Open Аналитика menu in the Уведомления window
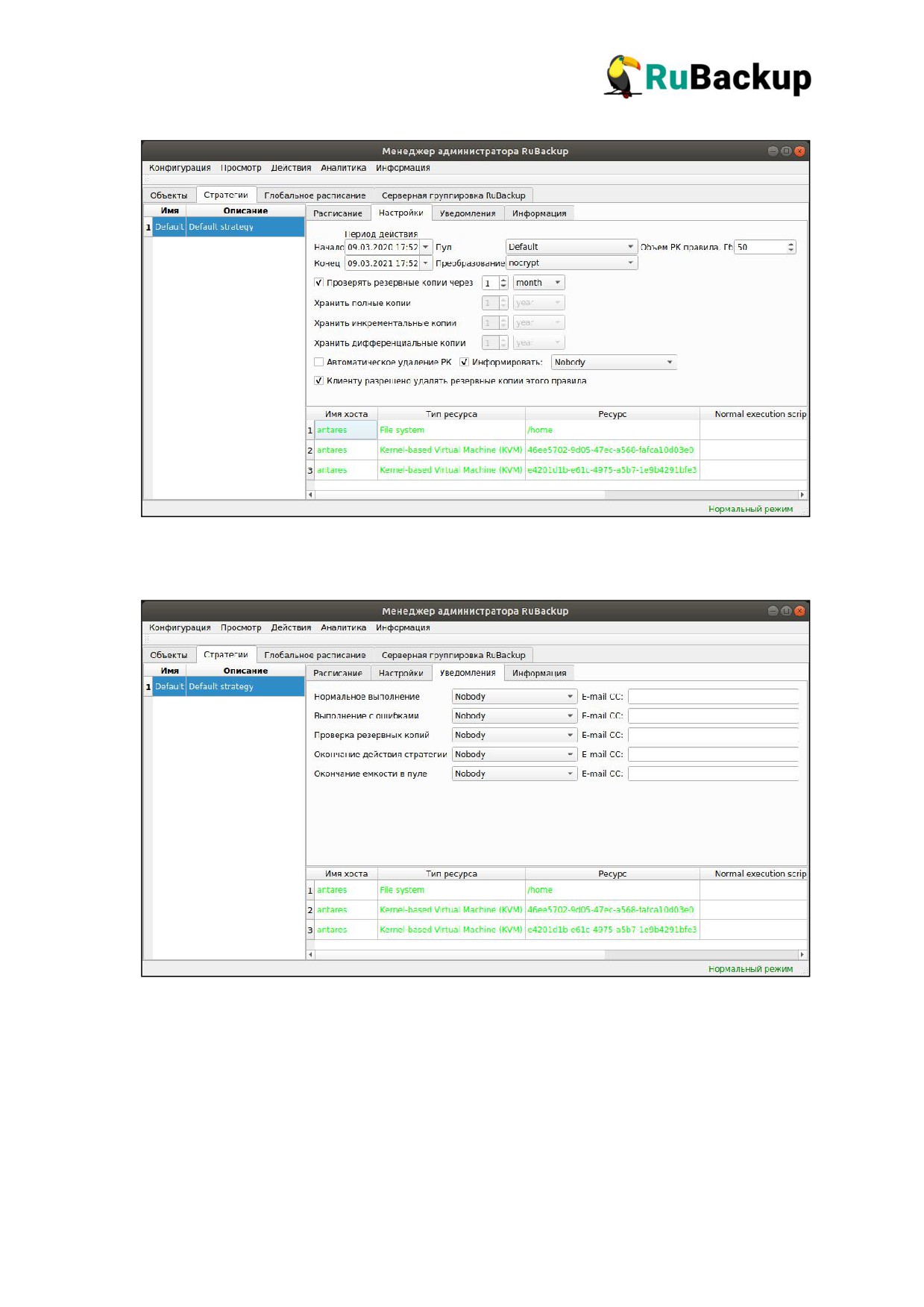 [x=343, y=627]
